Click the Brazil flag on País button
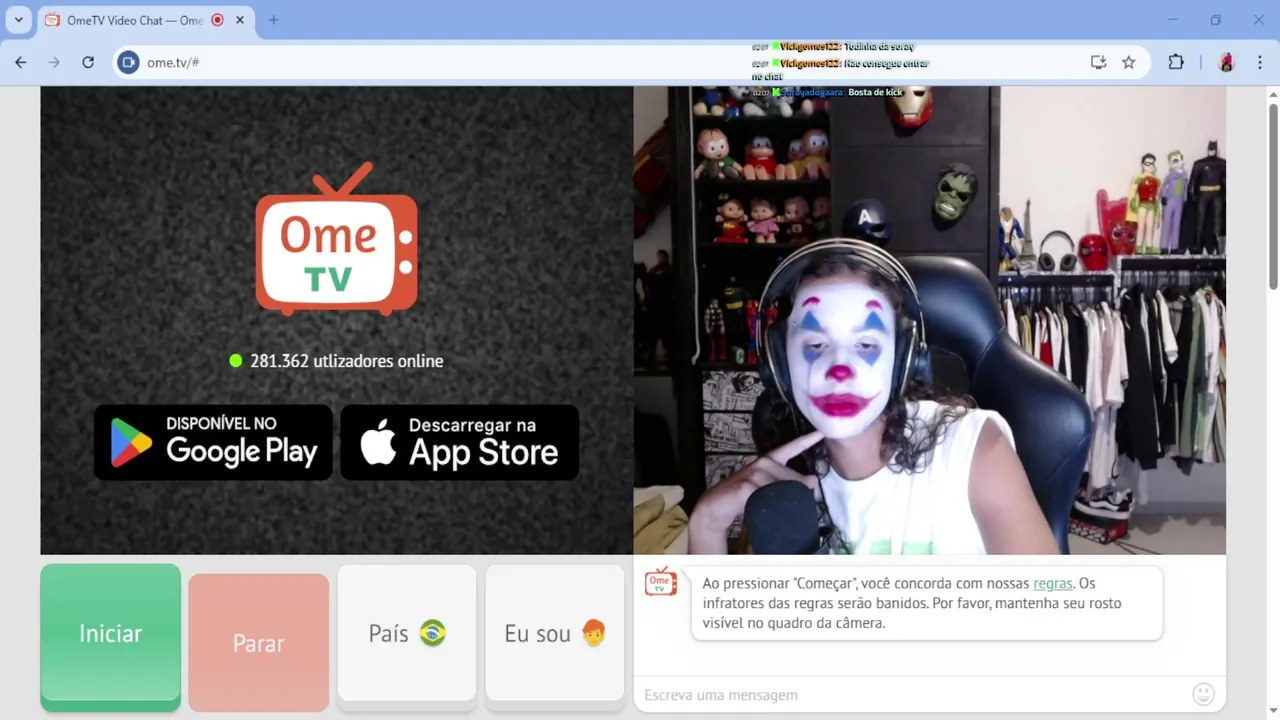This screenshot has width=1280, height=720. [x=432, y=633]
